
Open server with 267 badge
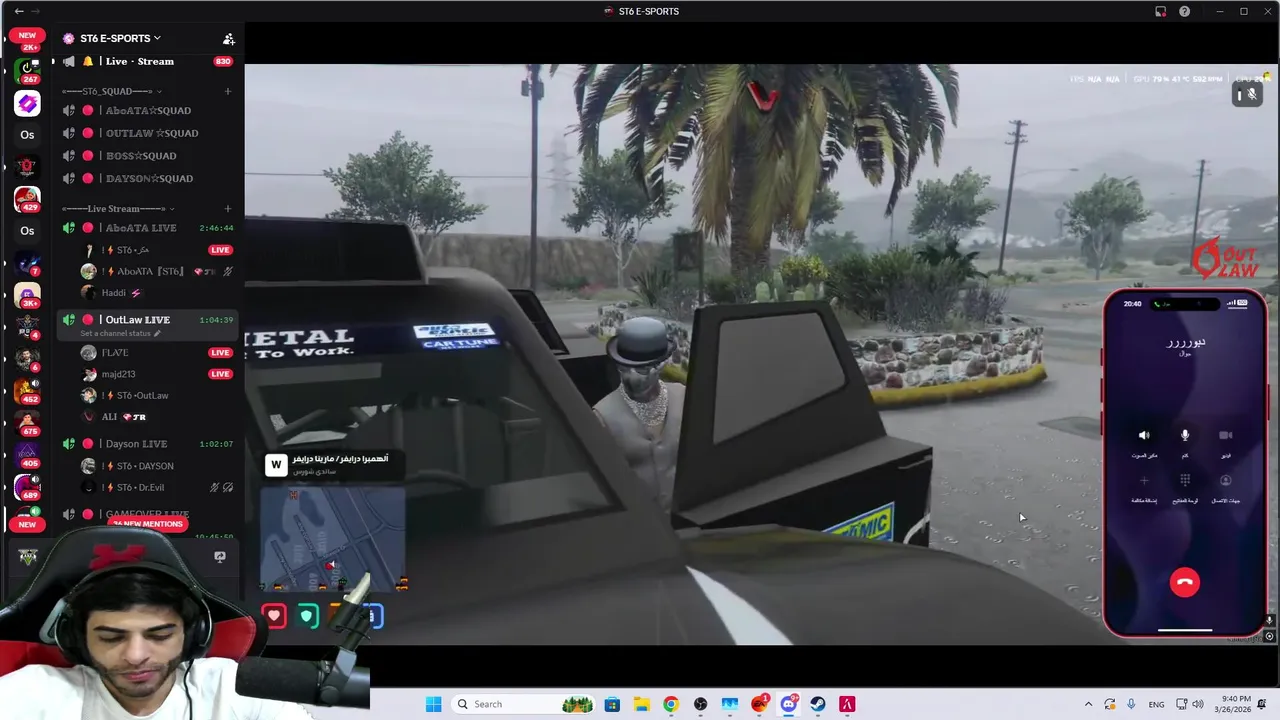click(27, 70)
